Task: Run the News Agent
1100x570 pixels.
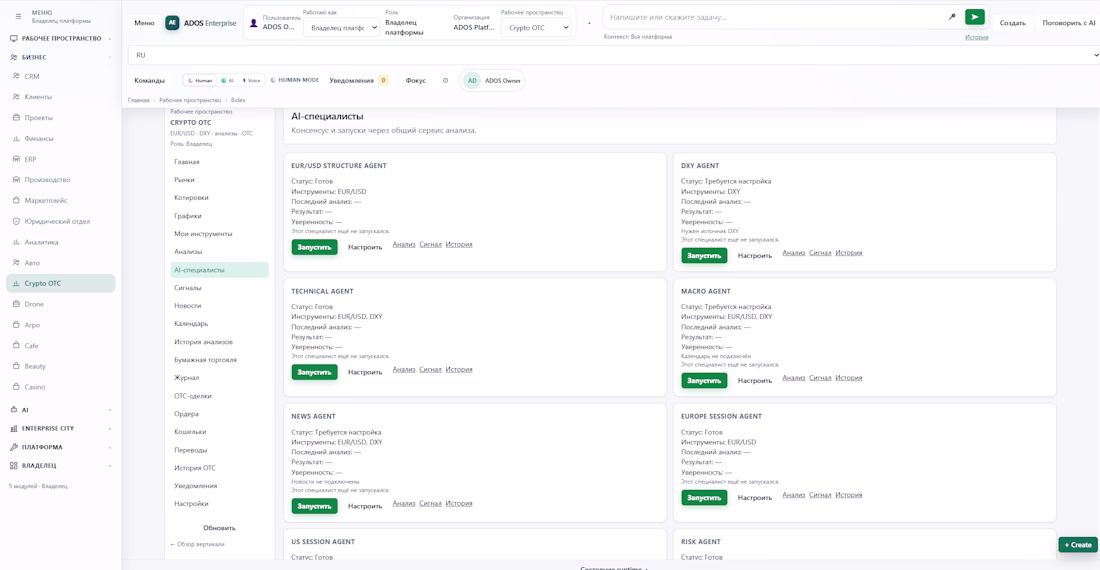Action: coord(314,506)
